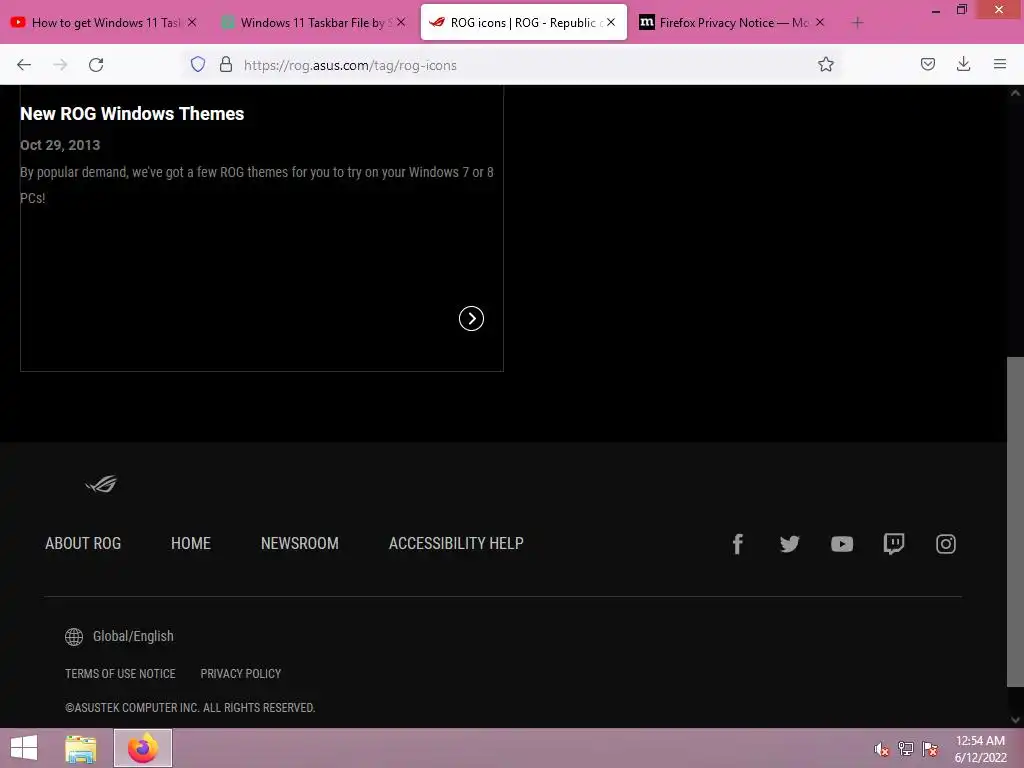Click the circled arrow on themes card

472,319
